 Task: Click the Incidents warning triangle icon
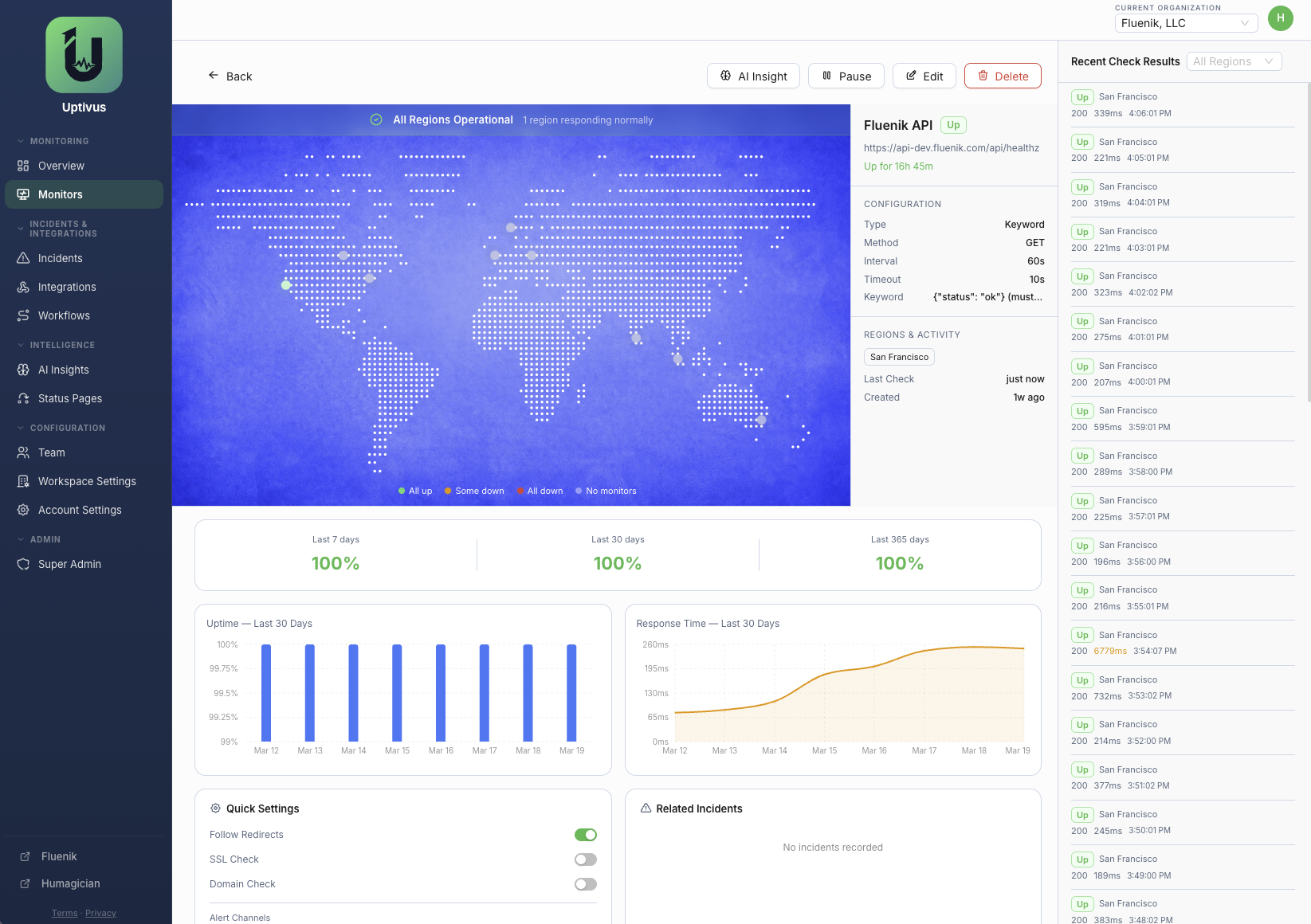pyautogui.click(x=23, y=258)
